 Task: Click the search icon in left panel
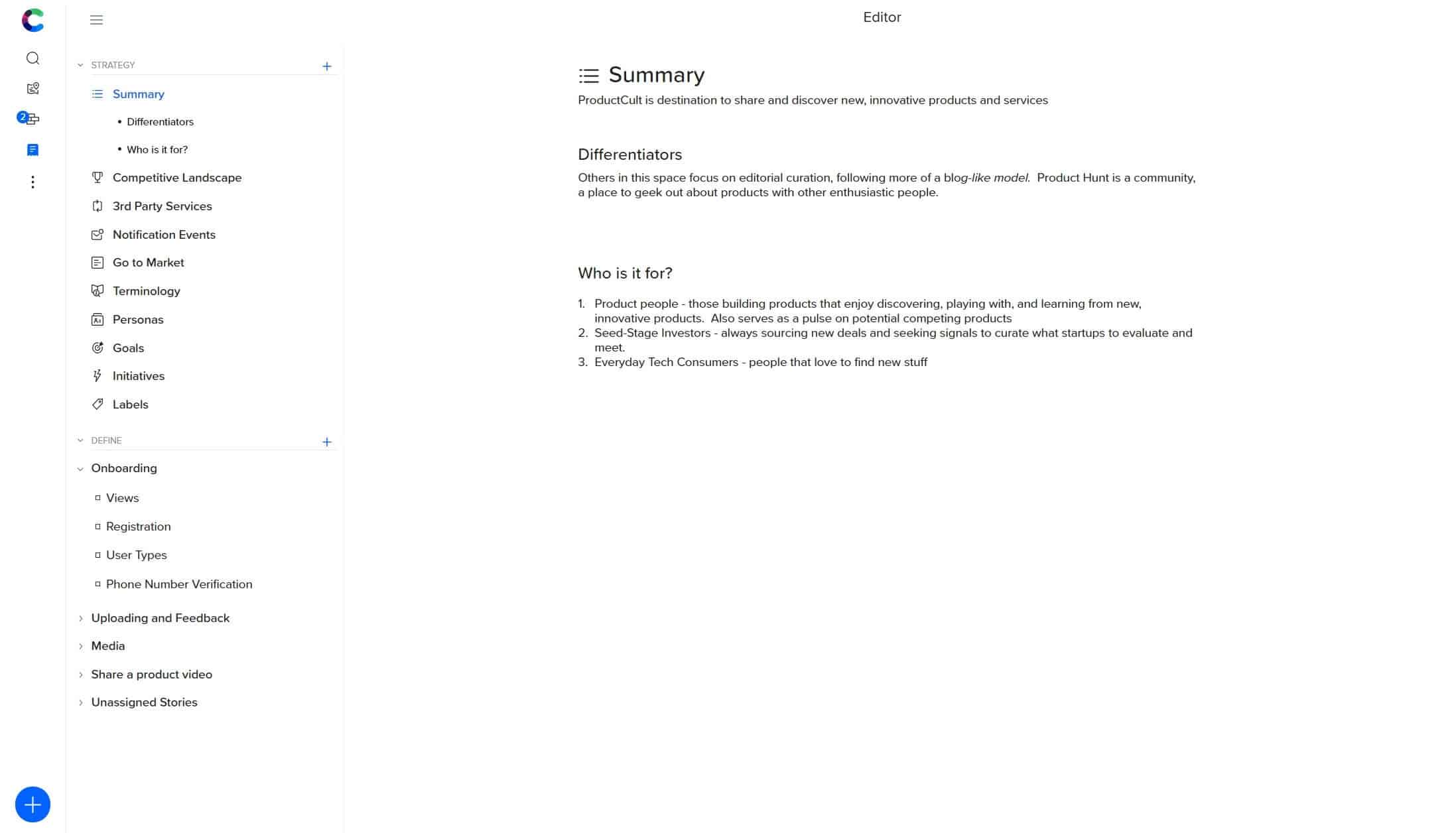tap(33, 57)
